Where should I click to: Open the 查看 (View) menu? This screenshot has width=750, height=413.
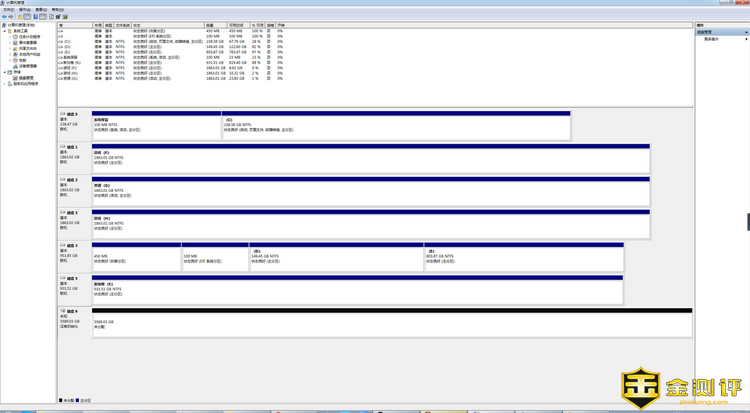click(x=40, y=9)
